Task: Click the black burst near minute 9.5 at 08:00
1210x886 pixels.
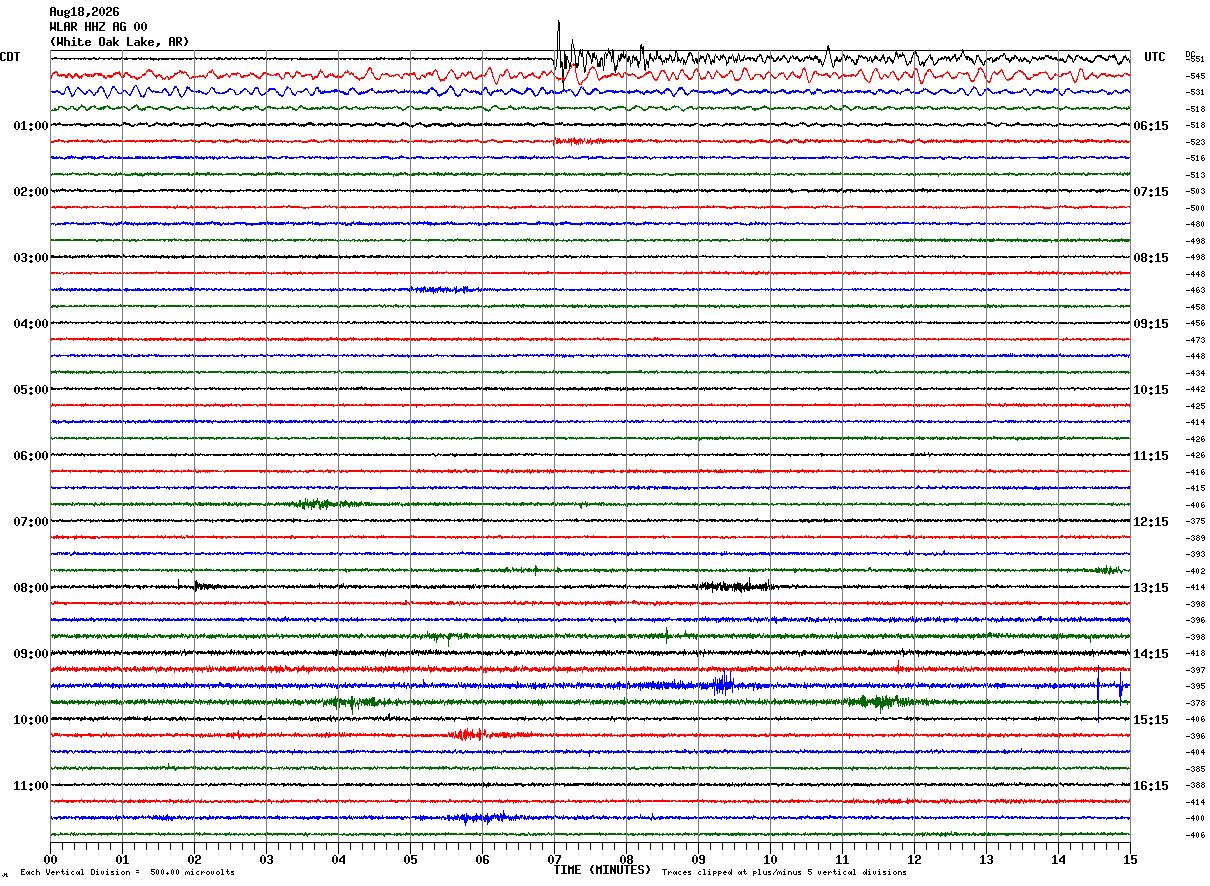Action: tap(737, 586)
